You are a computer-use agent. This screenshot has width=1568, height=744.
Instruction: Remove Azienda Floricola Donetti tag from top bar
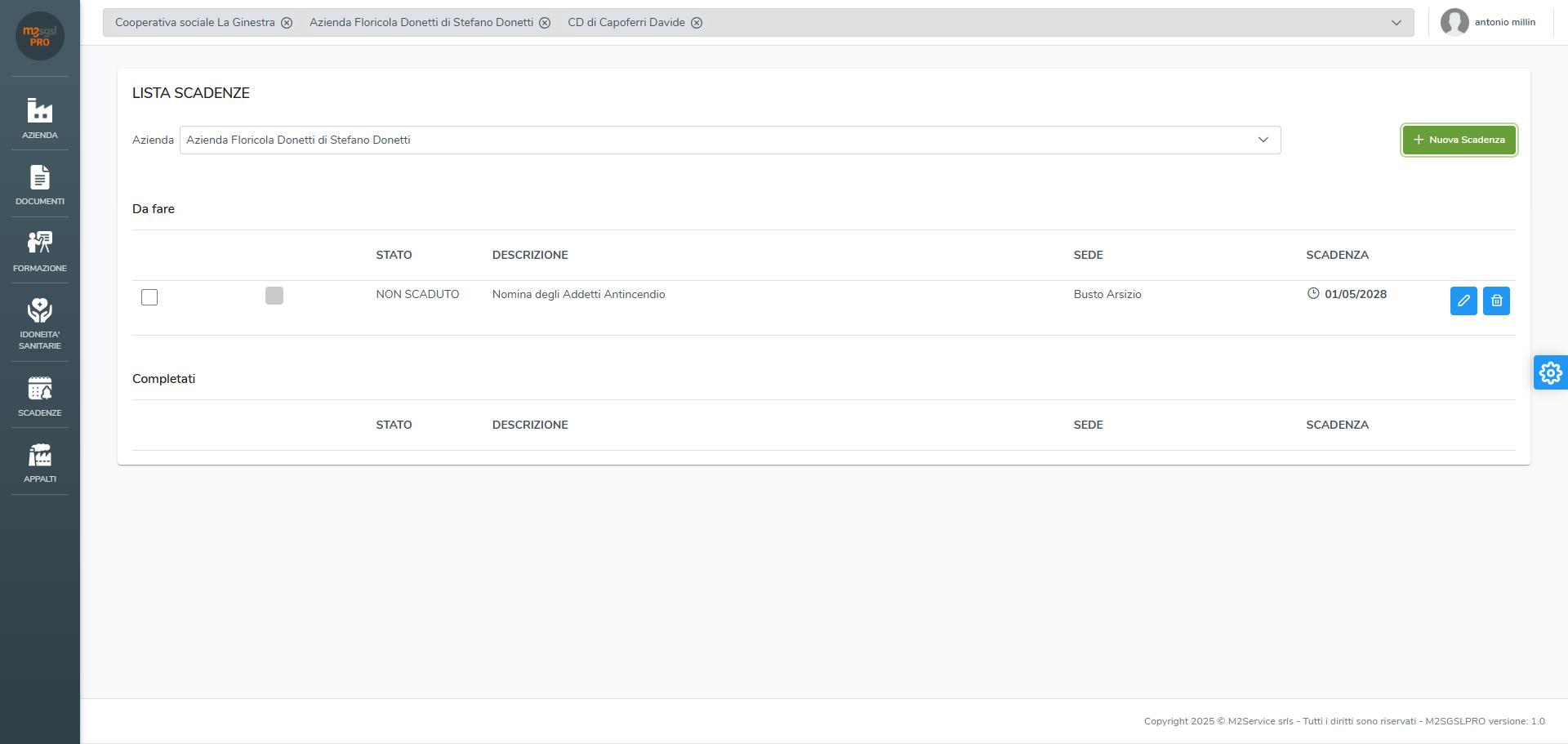tap(545, 23)
